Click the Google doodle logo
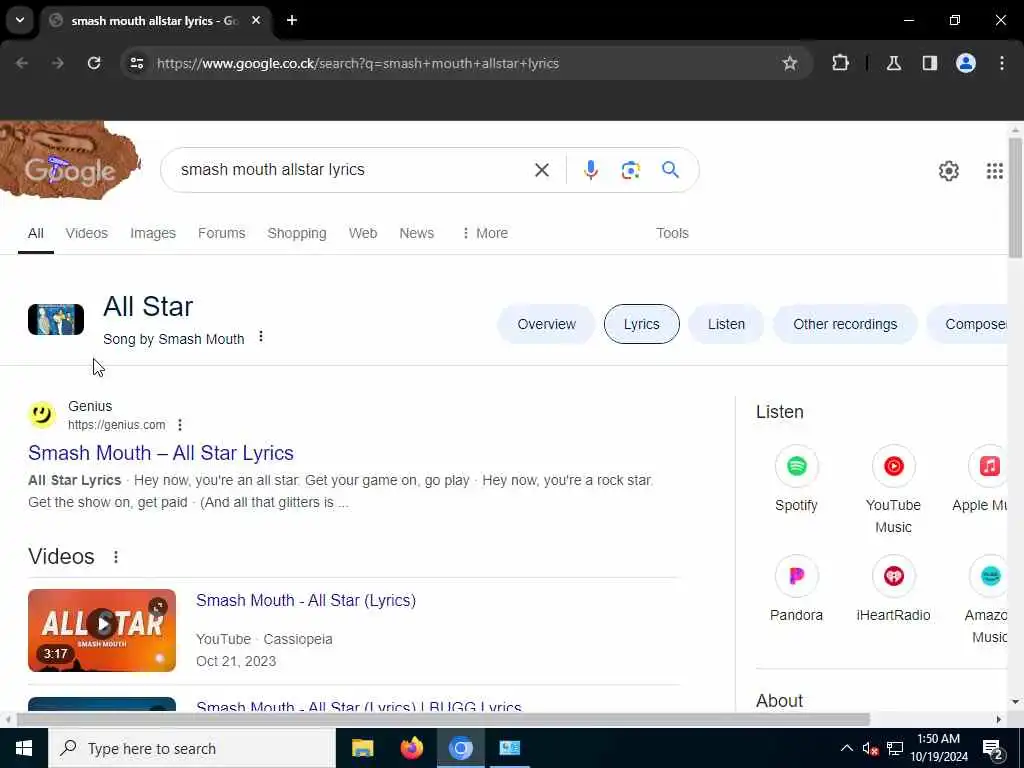This screenshot has width=1024, height=768. coord(70,161)
